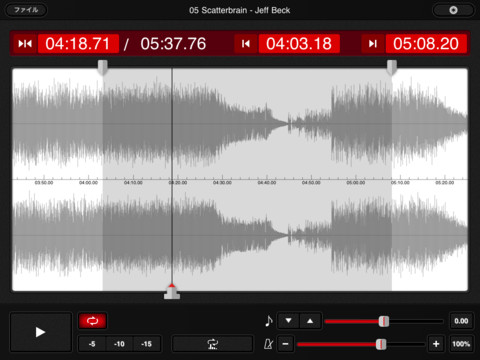
Task: Click the loop end marker above waveform
Action: tap(392, 68)
